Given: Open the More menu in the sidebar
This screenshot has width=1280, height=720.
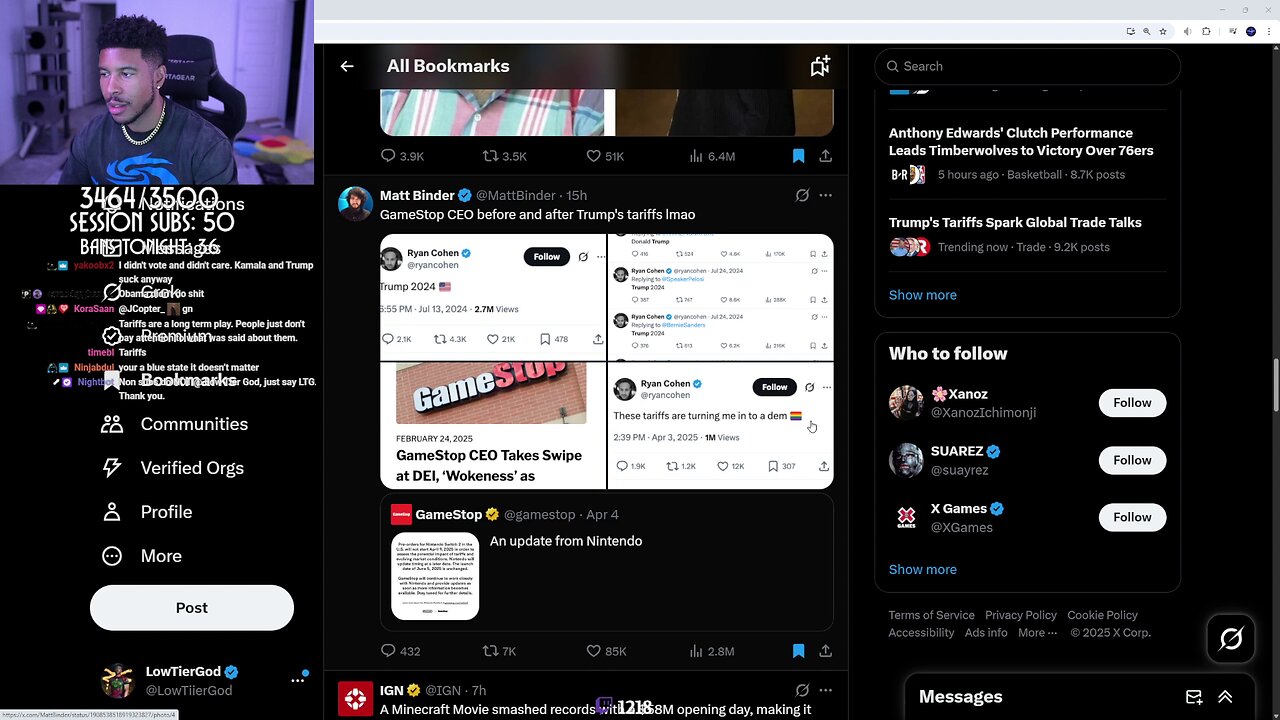Looking at the screenshot, I should pyautogui.click(x=141, y=556).
